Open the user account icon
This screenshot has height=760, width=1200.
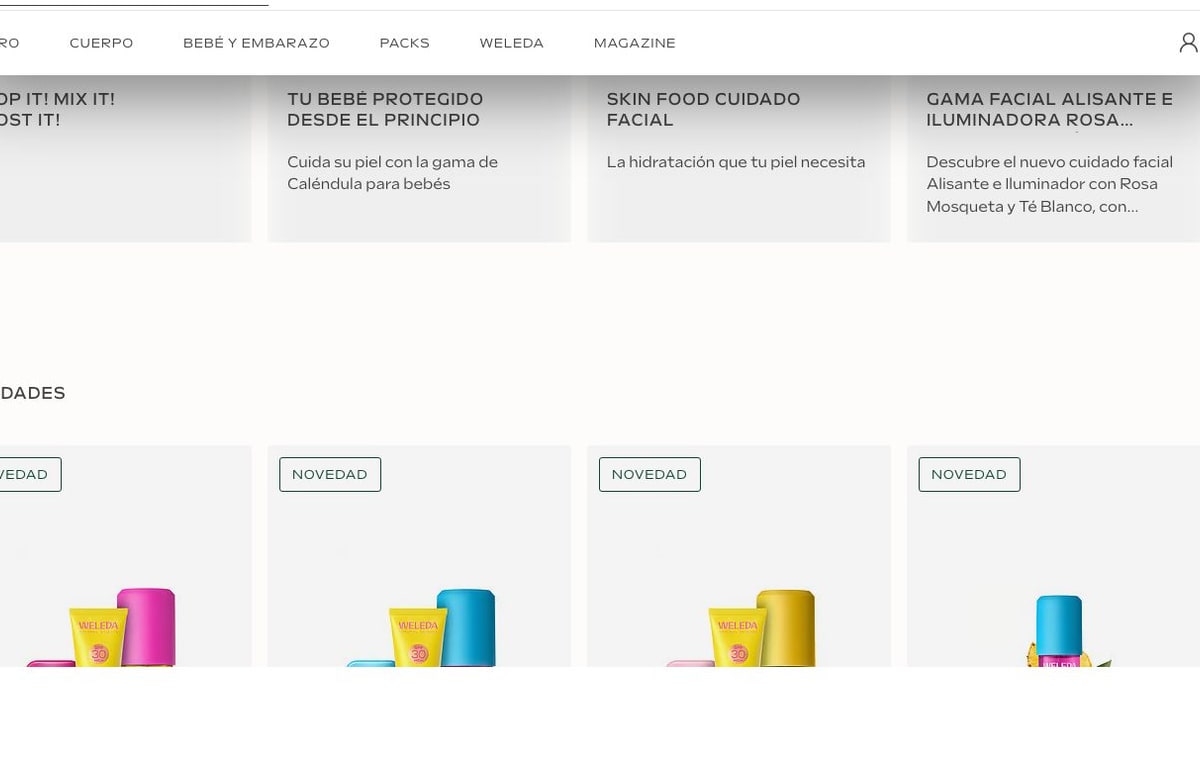tap(1188, 42)
